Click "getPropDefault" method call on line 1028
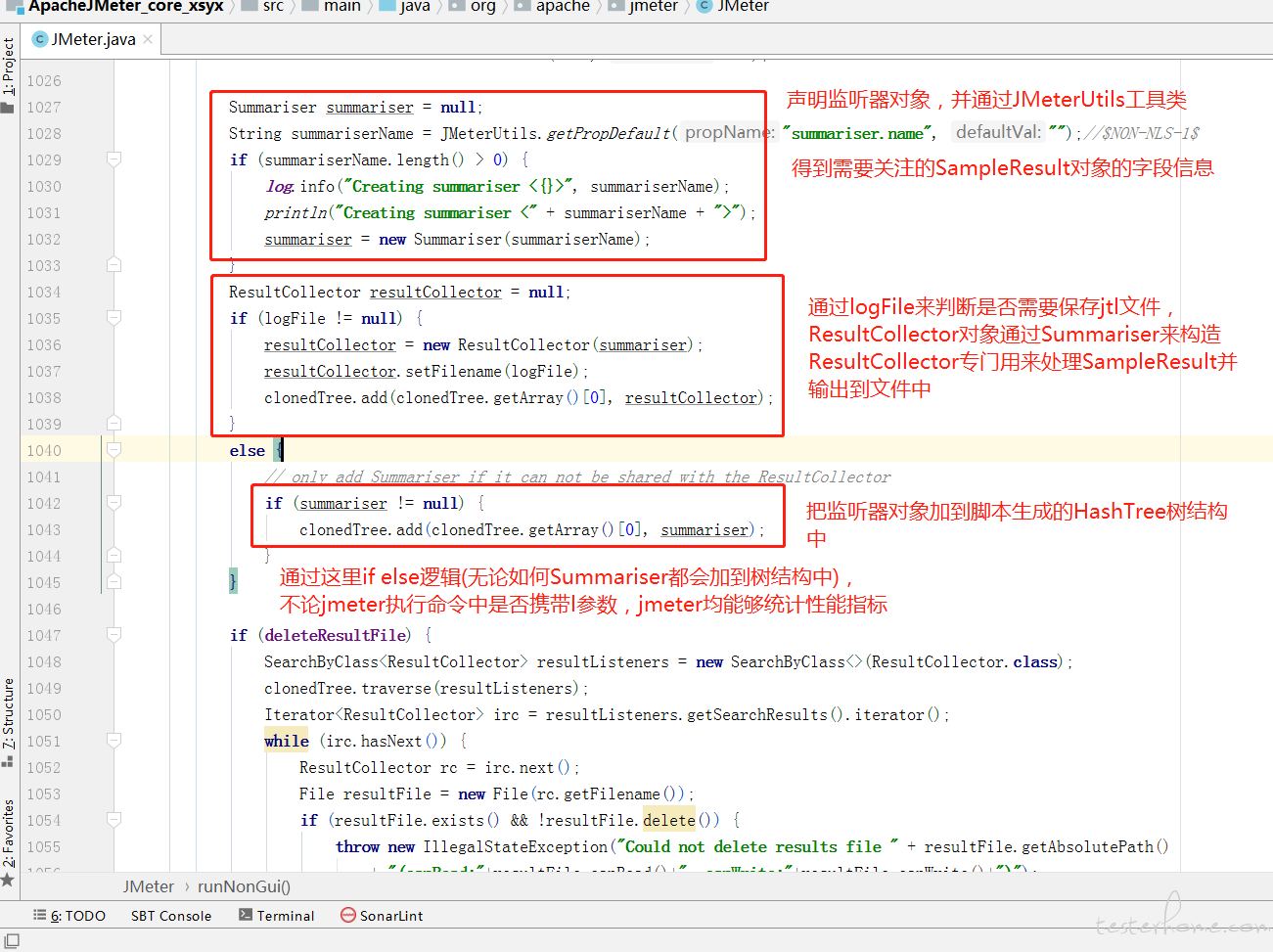Image resolution: width=1273 pixels, height=952 pixels. [608, 133]
